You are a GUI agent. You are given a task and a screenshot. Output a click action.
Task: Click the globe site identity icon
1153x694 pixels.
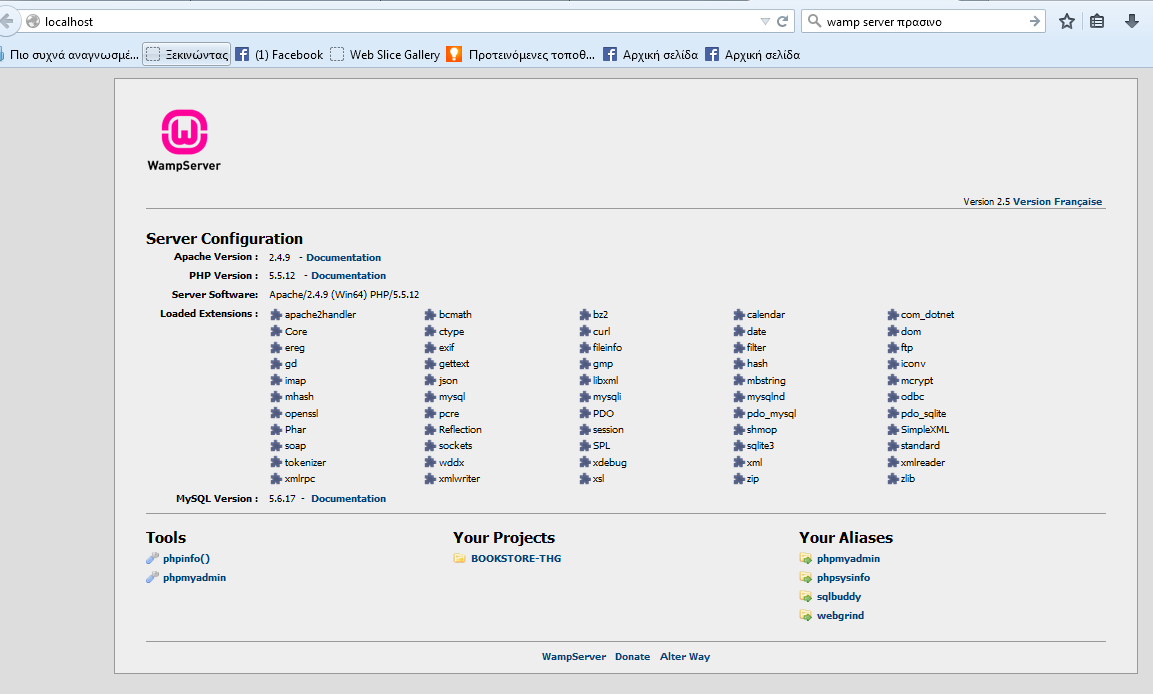tap(33, 21)
